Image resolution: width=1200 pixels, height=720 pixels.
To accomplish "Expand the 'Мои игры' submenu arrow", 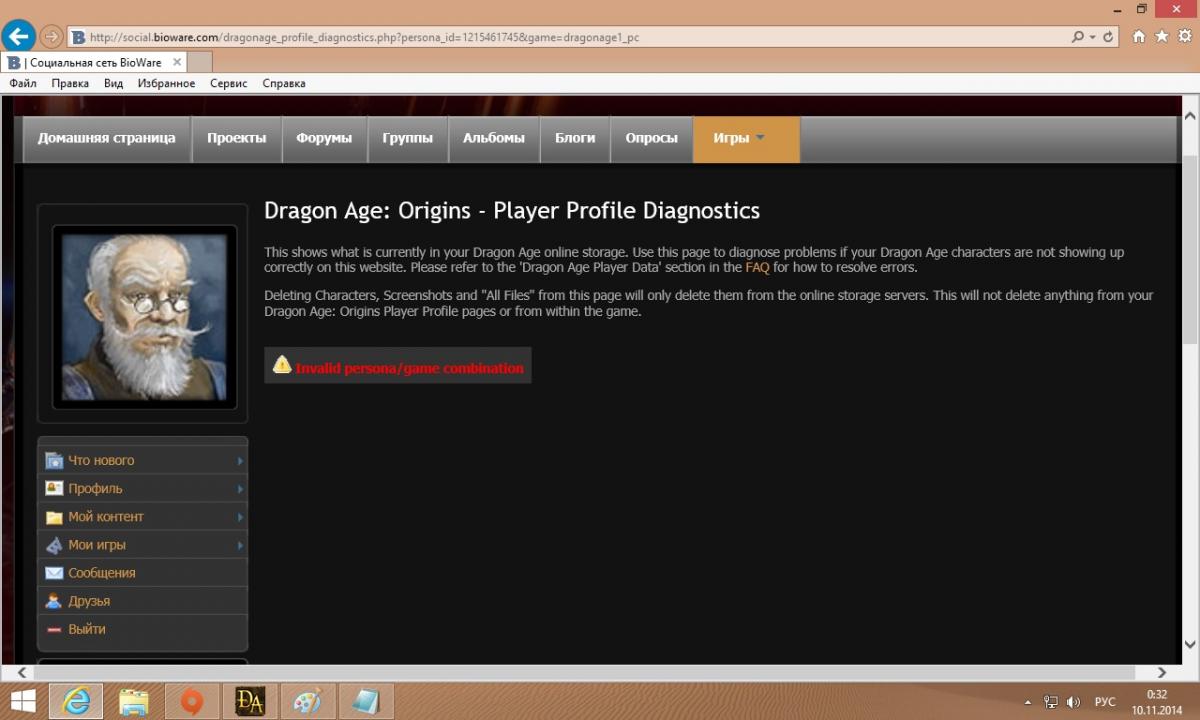I will click(240, 545).
